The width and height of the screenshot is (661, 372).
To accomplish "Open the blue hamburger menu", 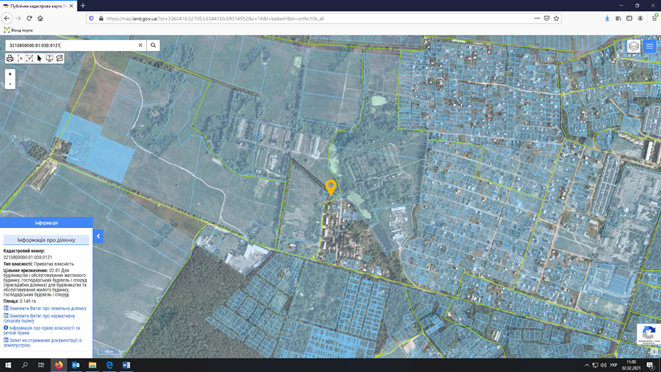I will [x=649, y=46].
